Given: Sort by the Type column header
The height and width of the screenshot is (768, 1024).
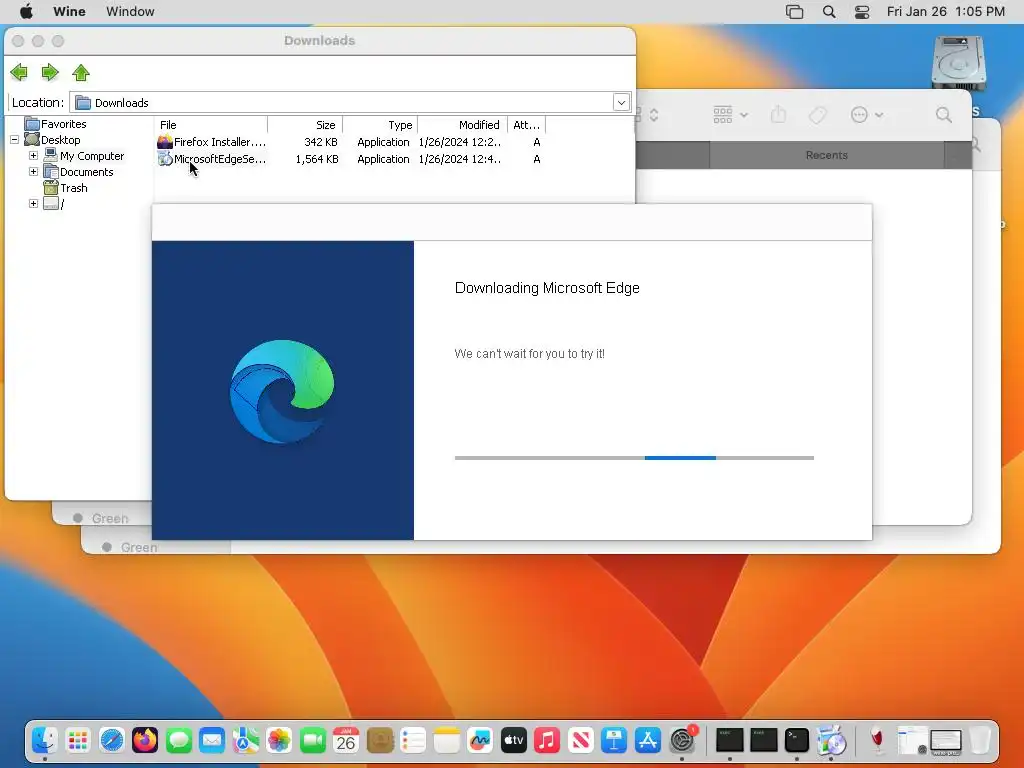Looking at the screenshot, I should tap(380, 125).
